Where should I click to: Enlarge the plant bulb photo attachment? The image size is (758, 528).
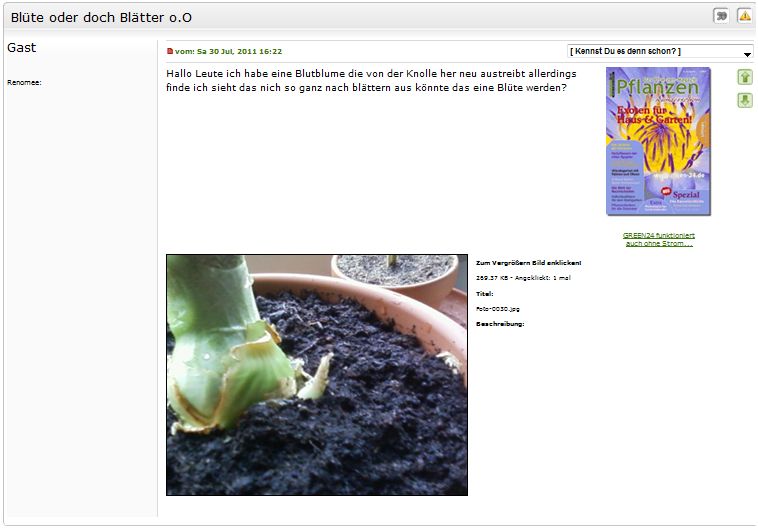(317, 375)
